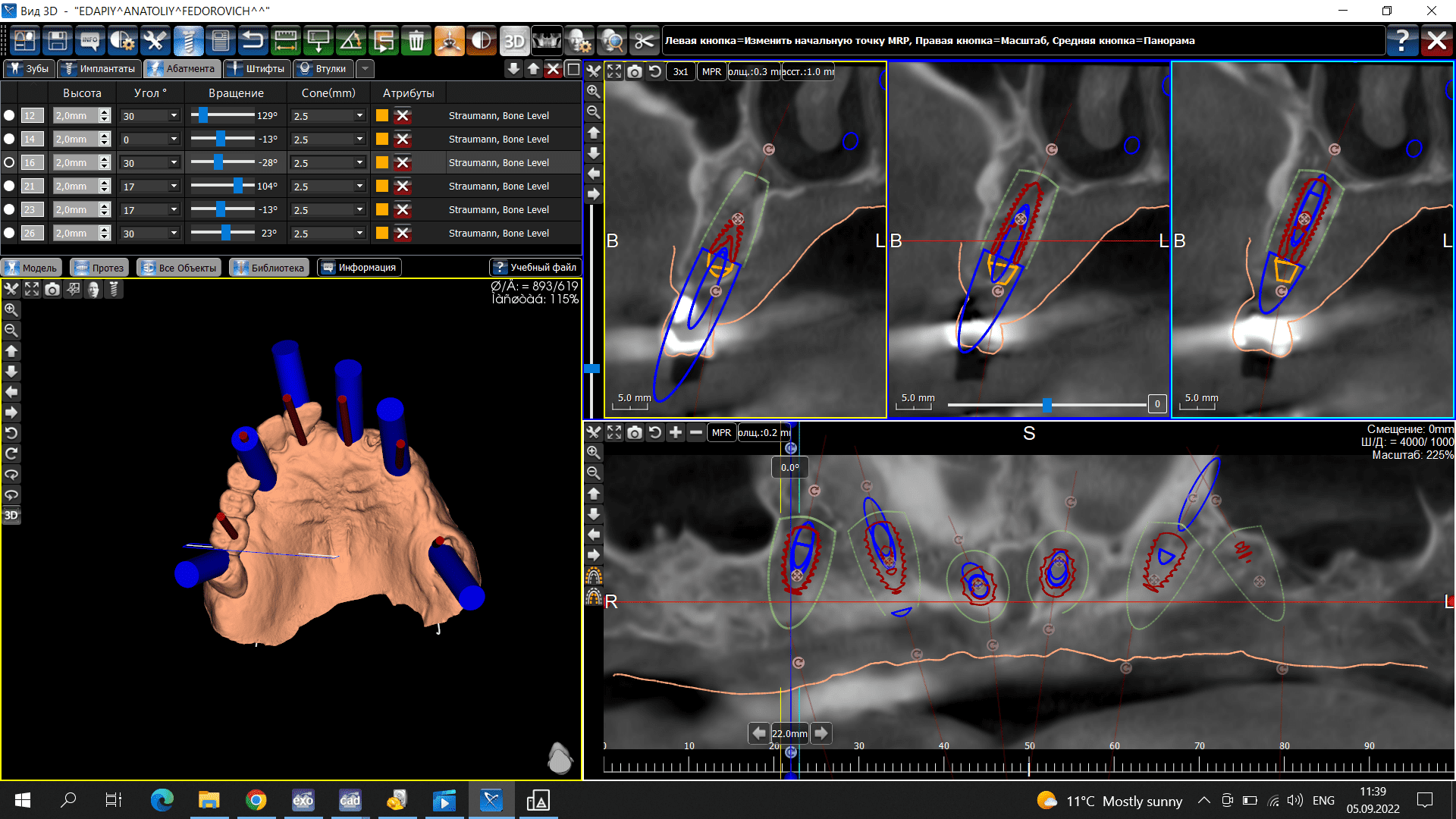The width and height of the screenshot is (1456, 819).
Task: Activate the distance measurement ruler tool
Action: (x=285, y=41)
